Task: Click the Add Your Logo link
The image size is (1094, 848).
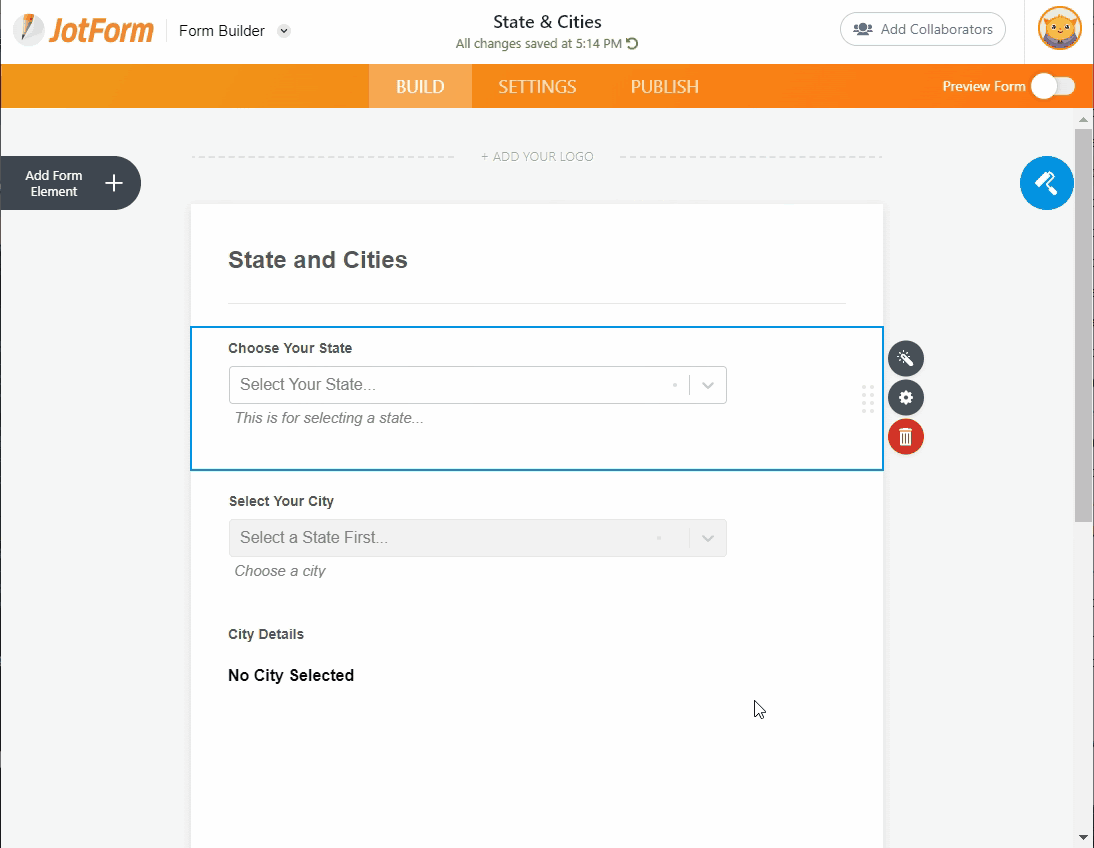Action: click(x=537, y=157)
